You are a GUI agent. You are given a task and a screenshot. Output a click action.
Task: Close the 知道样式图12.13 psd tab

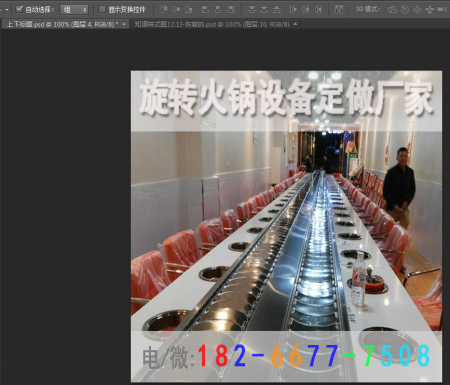(x=295, y=24)
